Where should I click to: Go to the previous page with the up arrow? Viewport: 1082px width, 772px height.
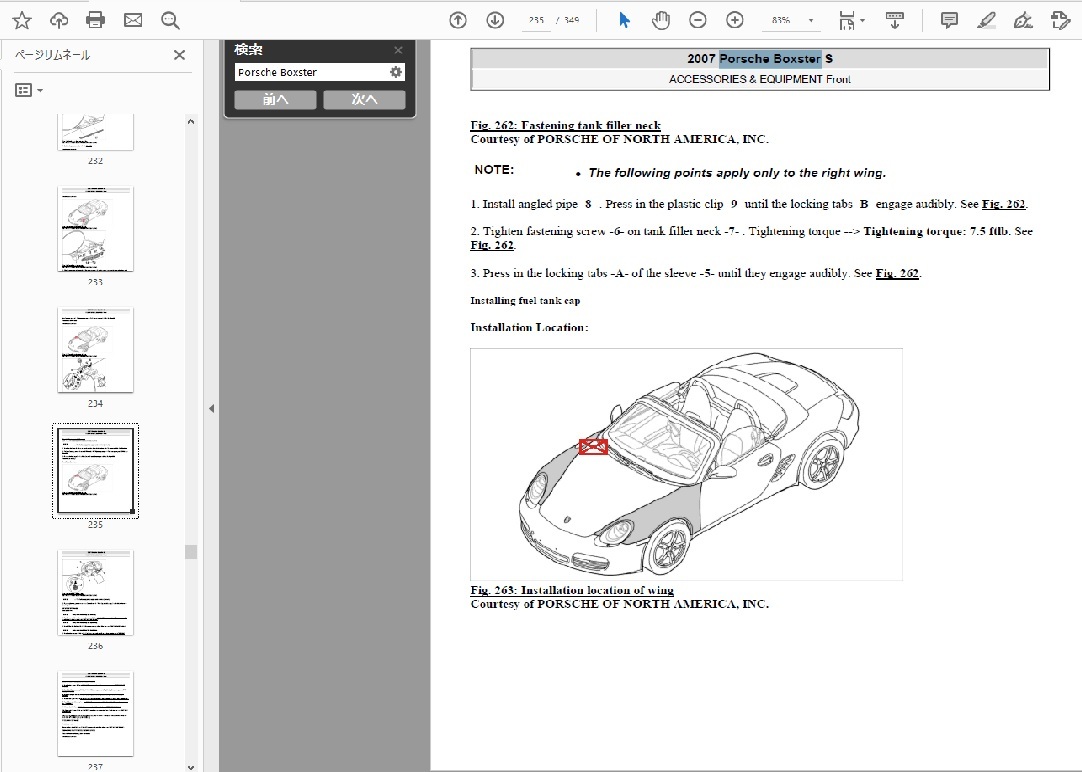coord(458,20)
